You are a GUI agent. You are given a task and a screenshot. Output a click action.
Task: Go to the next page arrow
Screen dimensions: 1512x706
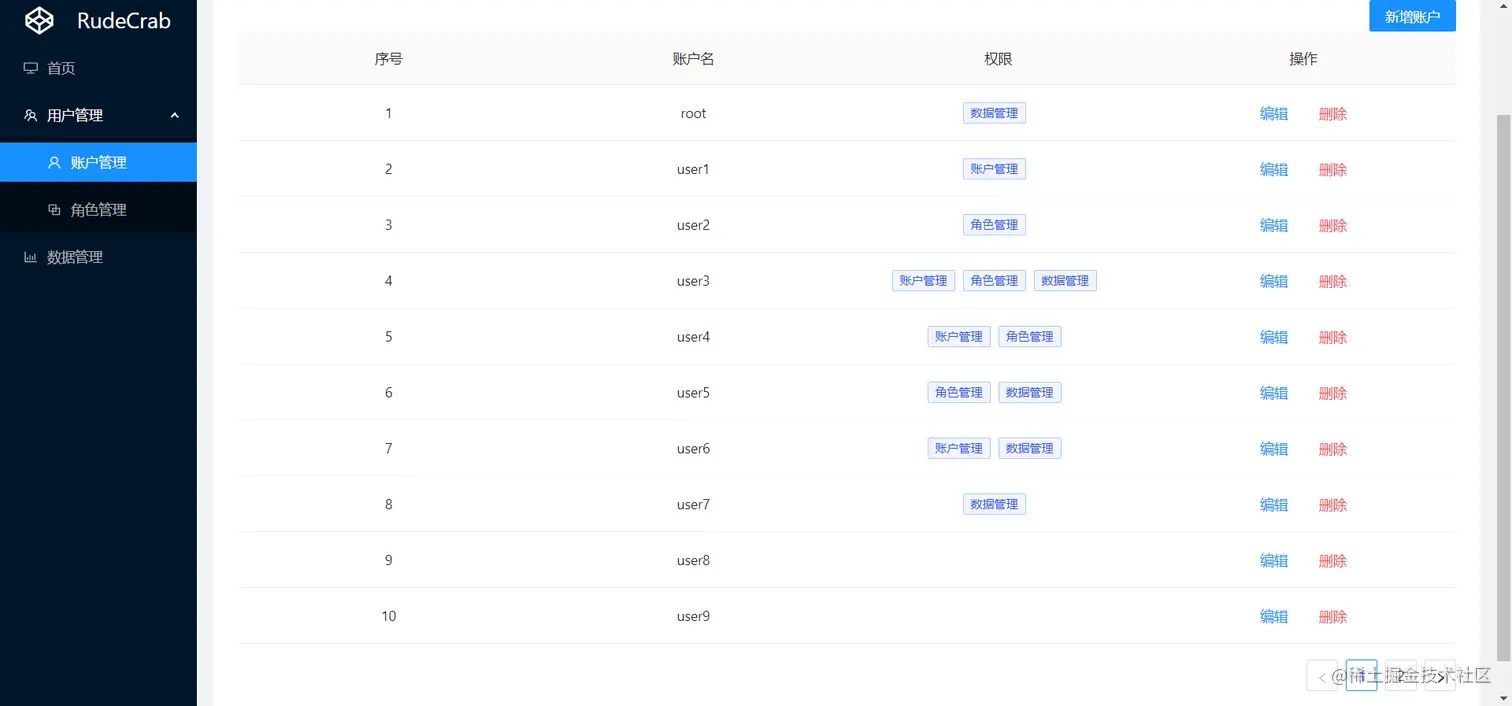(x=1440, y=675)
